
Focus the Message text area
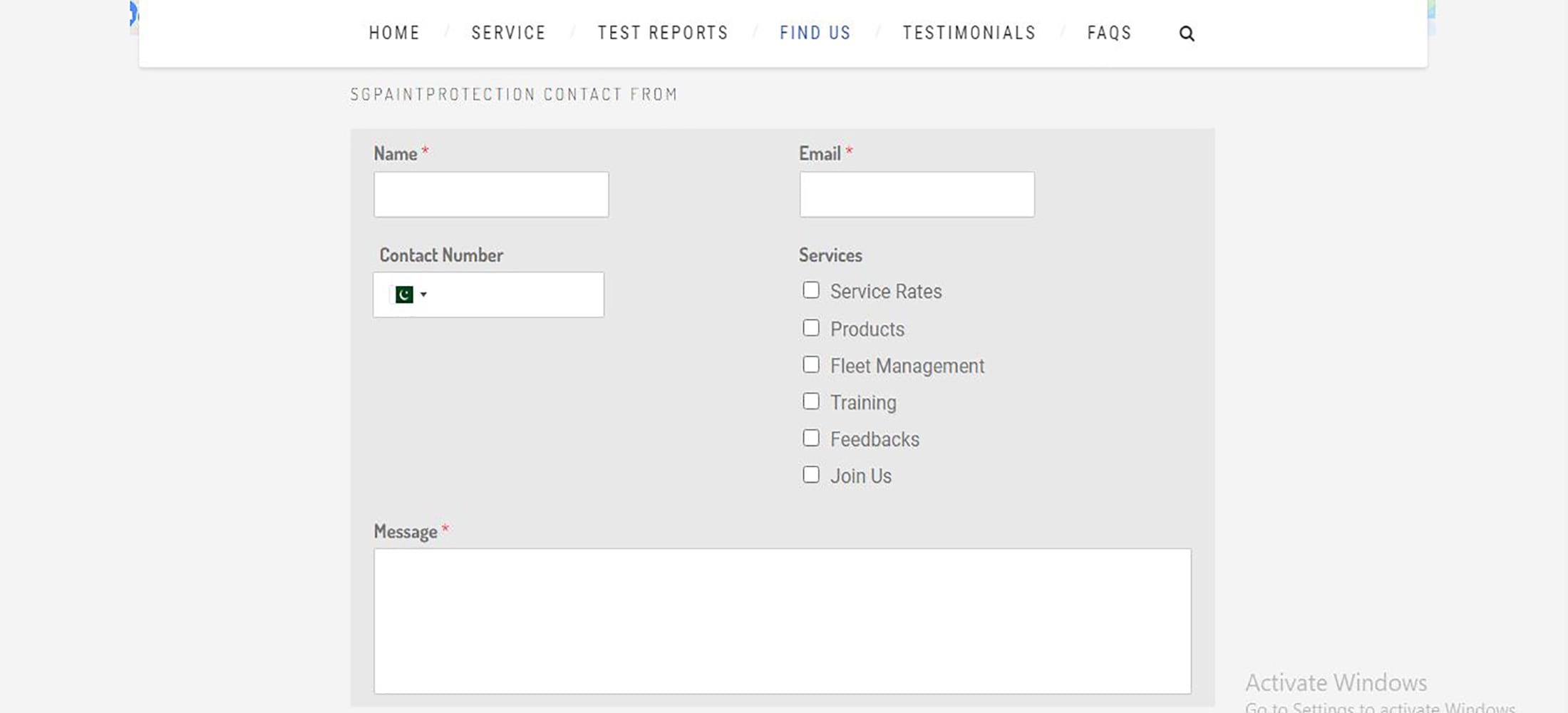pos(782,620)
